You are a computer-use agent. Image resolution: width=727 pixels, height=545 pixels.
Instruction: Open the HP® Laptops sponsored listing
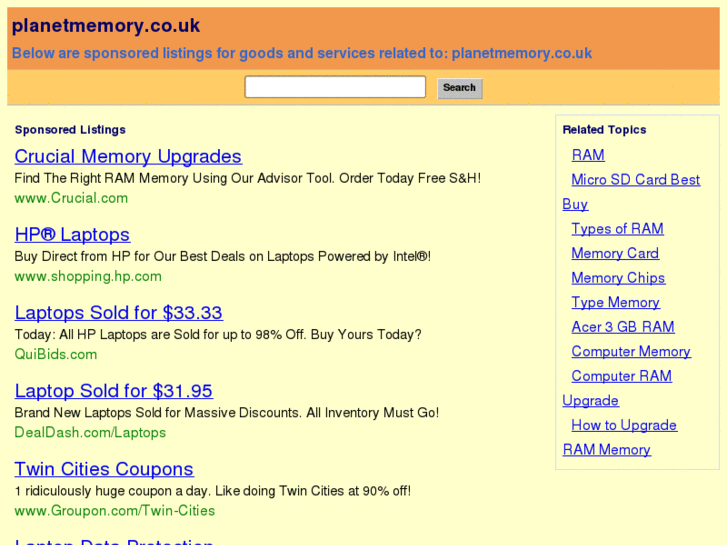coord(72,235)
